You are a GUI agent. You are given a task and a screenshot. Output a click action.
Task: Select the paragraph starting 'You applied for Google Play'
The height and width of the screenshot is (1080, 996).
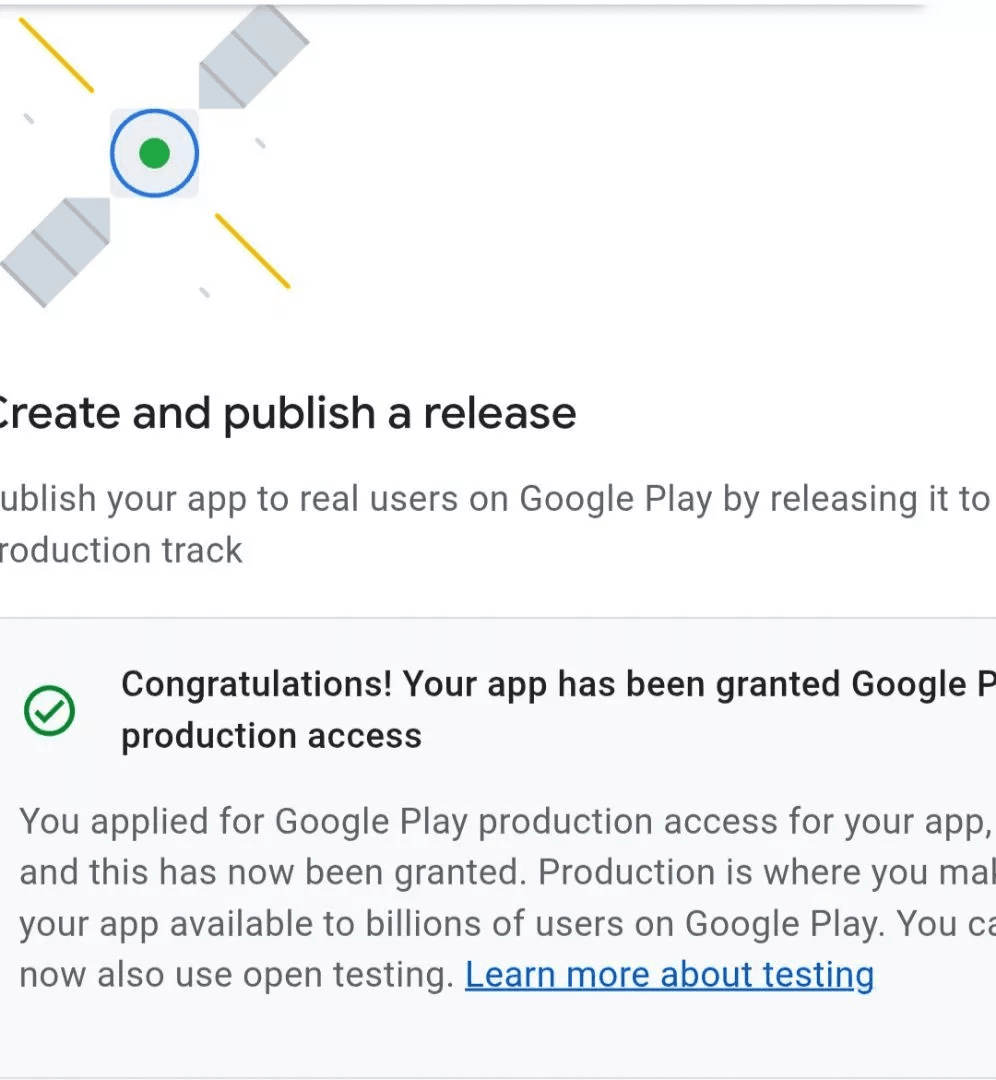click(x=508, y=898)
